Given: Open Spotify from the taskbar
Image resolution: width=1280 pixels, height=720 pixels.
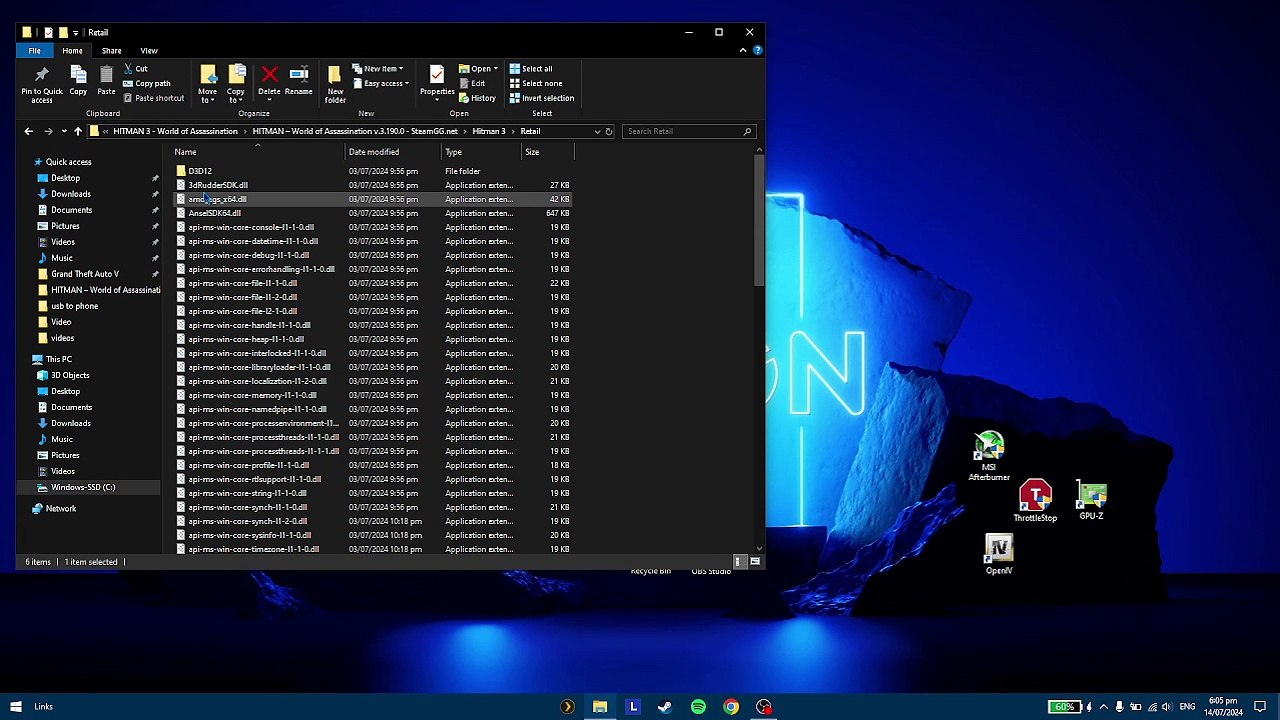Looking at the screenshot, I should tap(698, 707).
